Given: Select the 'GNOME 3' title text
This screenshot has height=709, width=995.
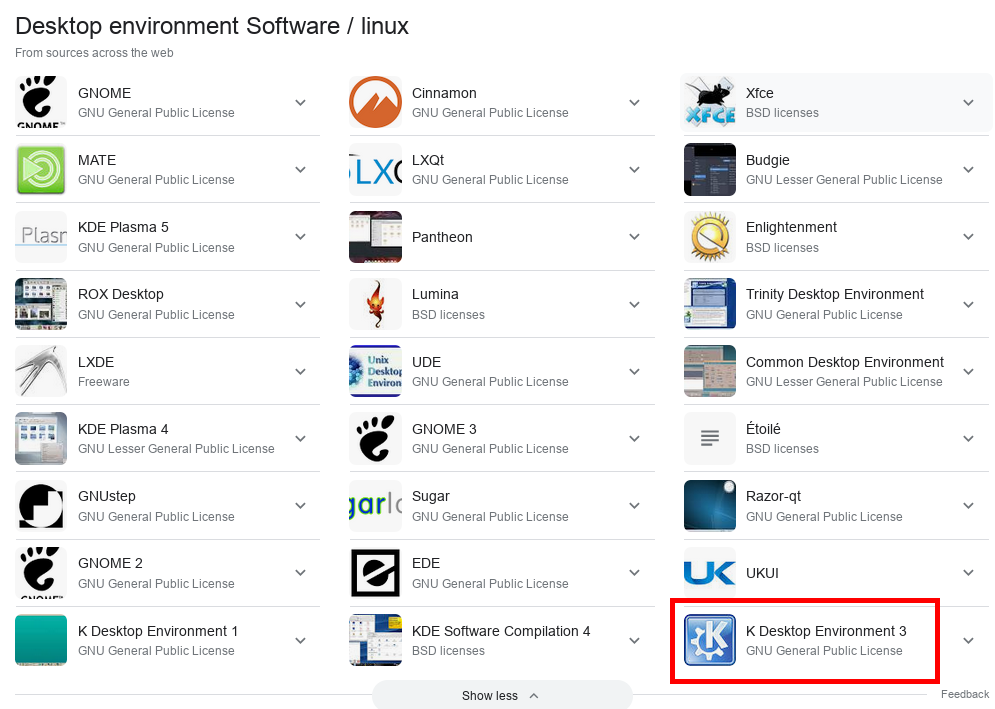Looking at the screenshot, I should (x=444, y=429).
